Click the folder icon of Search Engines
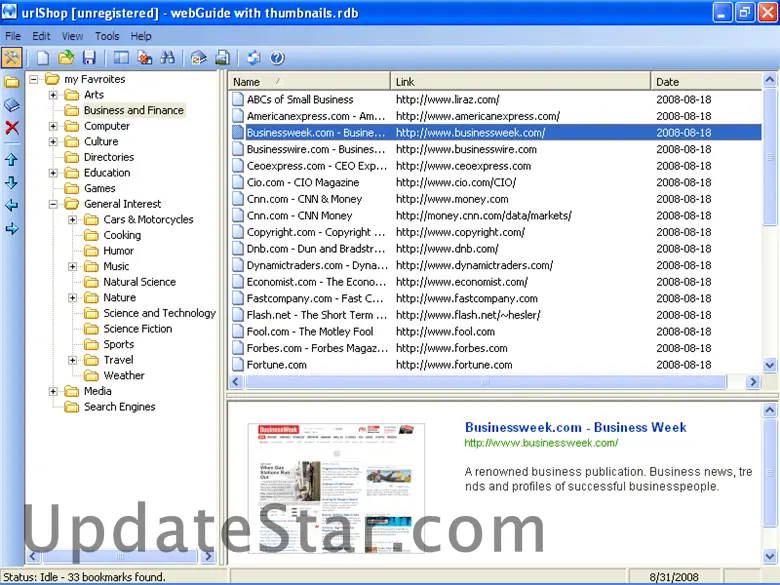The width and height of the screenshot is (780, 585). pyautogui.click(x=72, y=407)
